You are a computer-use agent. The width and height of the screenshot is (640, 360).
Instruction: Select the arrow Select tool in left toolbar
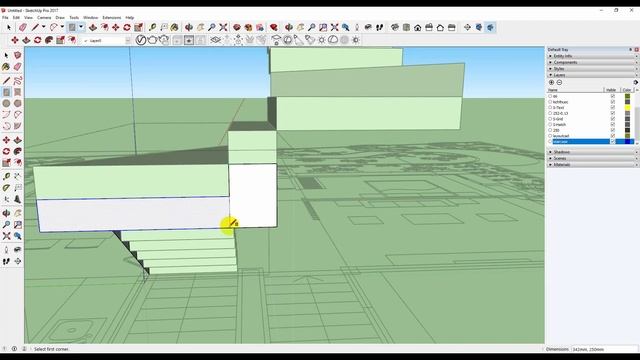(6, 55)
